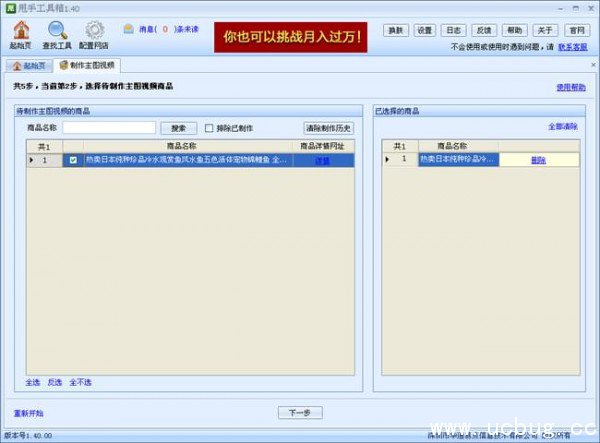This screenshot has width=600, height=443.
Task: Click the 查找工具 magnifier icon
Action: (x=57, y=31)
